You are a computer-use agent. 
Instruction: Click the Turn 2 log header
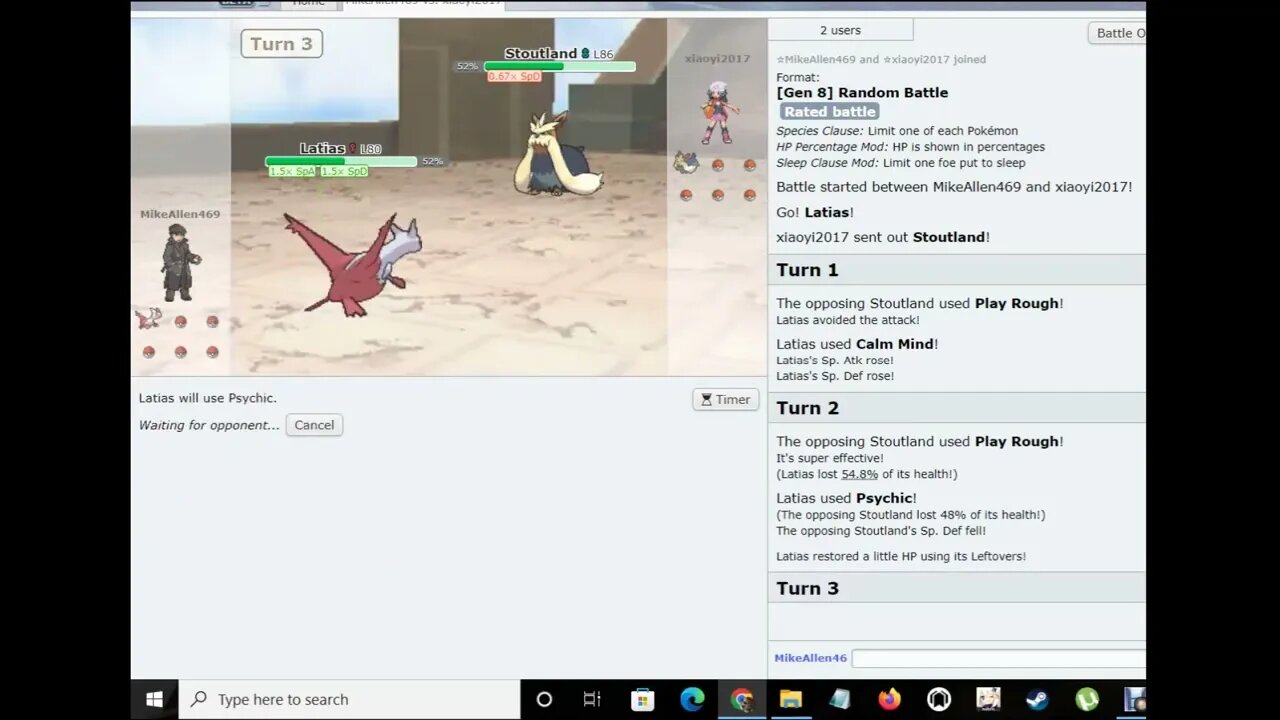click(956, 408)
